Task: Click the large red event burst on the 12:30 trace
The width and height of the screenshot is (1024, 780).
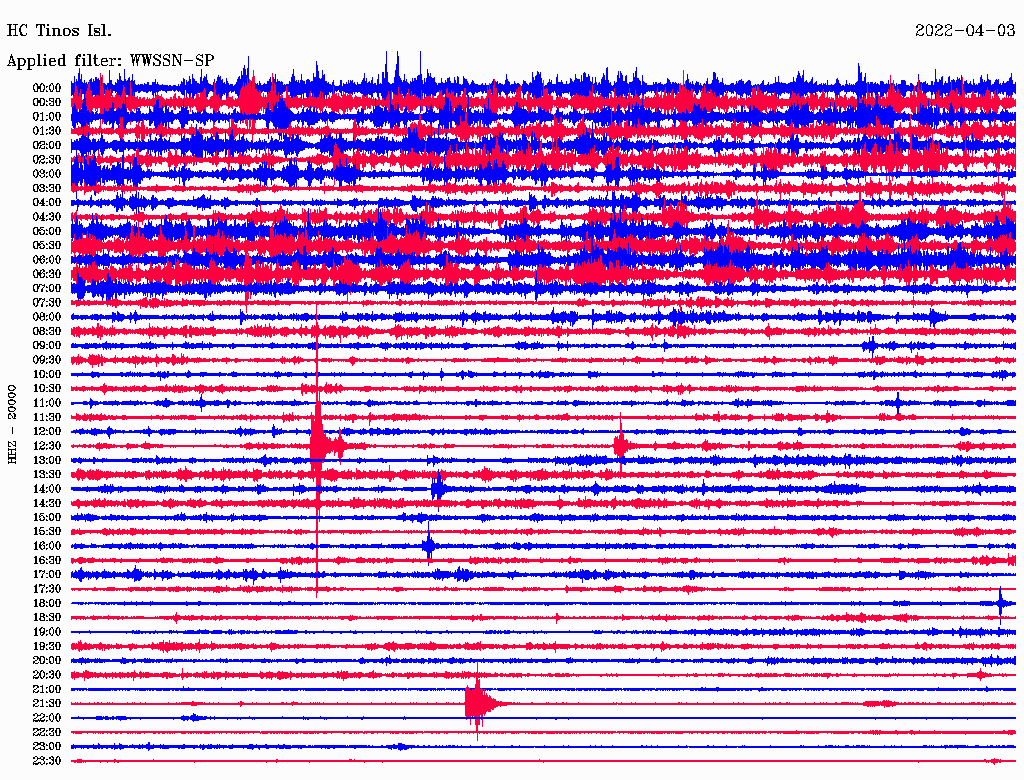Action: point(320,446)
